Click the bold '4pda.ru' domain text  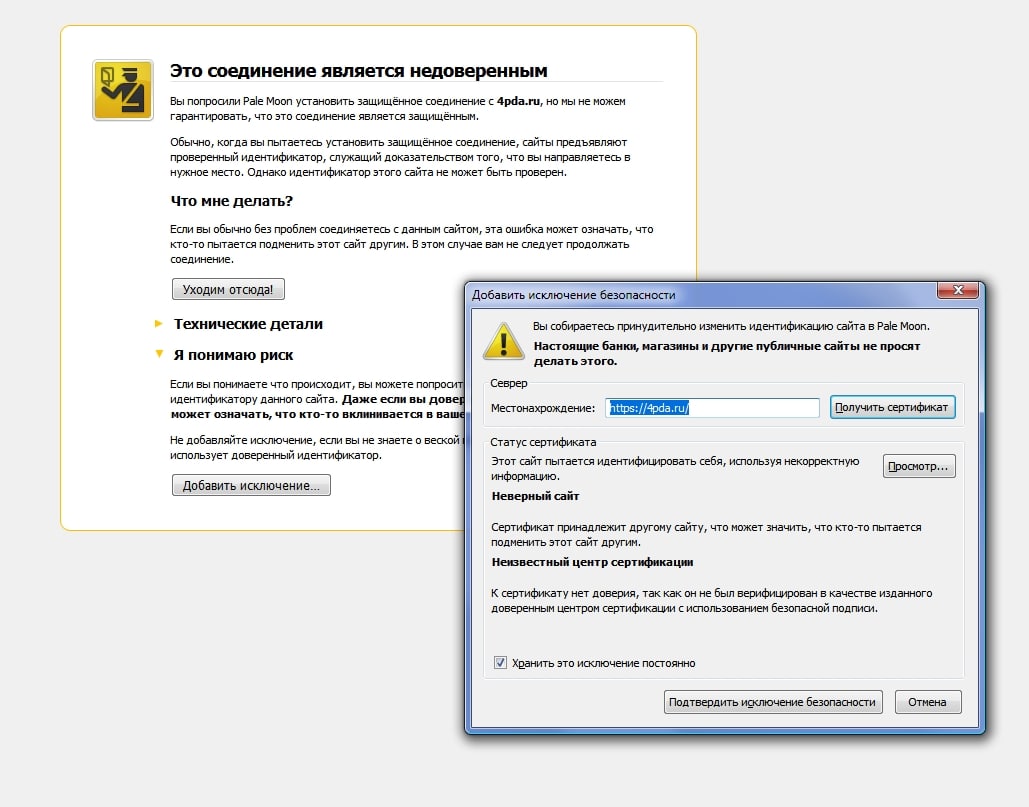(518, 101)
